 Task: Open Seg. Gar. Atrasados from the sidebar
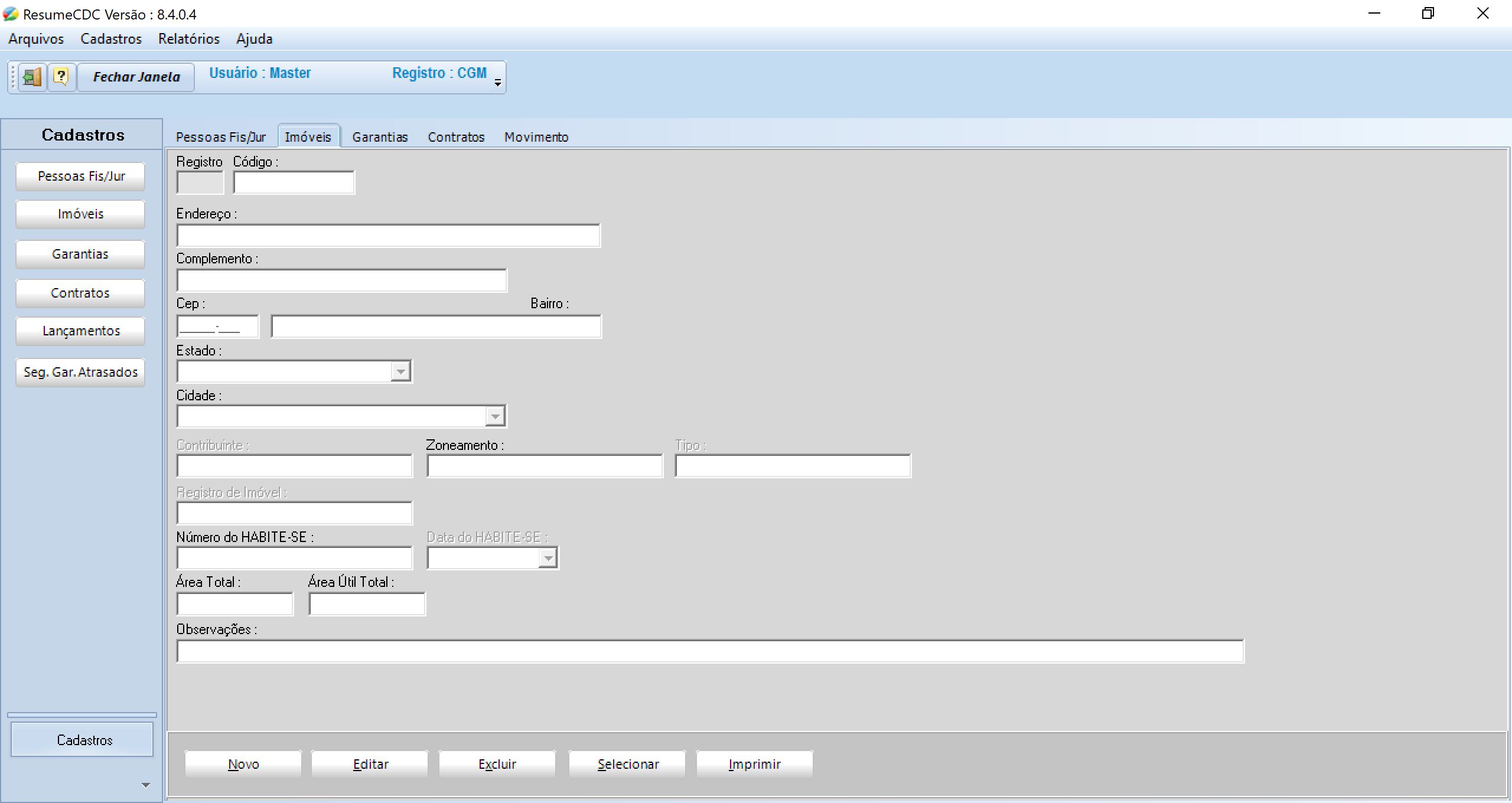(80, 372)
